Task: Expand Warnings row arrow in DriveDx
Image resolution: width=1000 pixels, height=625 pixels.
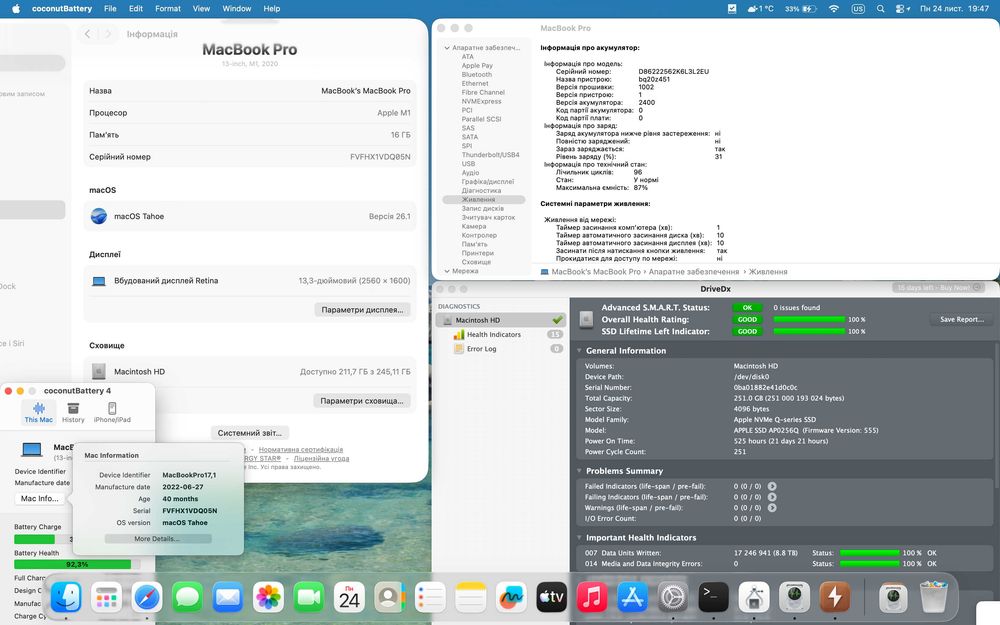Action: 772,508
